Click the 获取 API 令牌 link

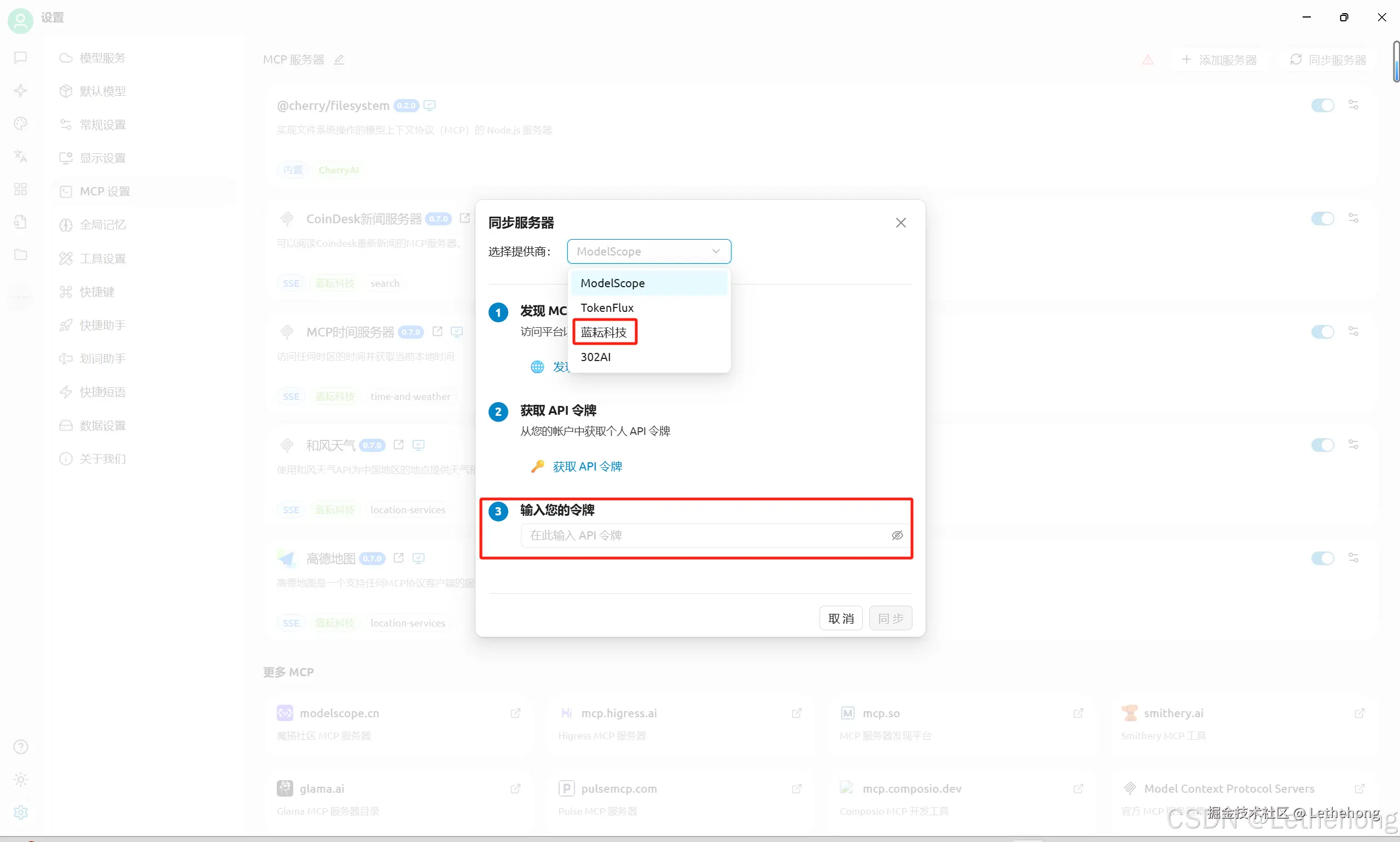(587, 466)
